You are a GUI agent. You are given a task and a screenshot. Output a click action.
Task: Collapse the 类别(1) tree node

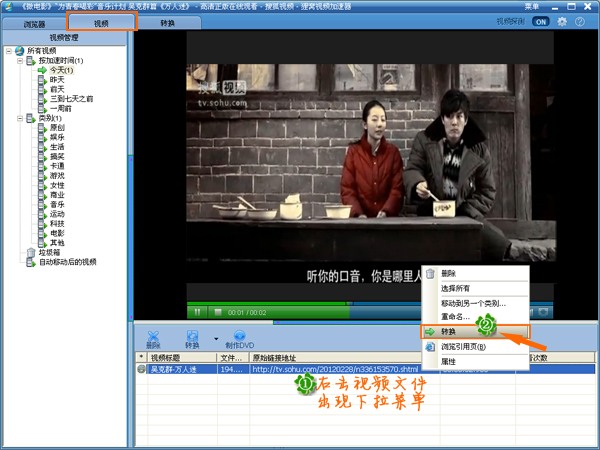pos(20,118)
